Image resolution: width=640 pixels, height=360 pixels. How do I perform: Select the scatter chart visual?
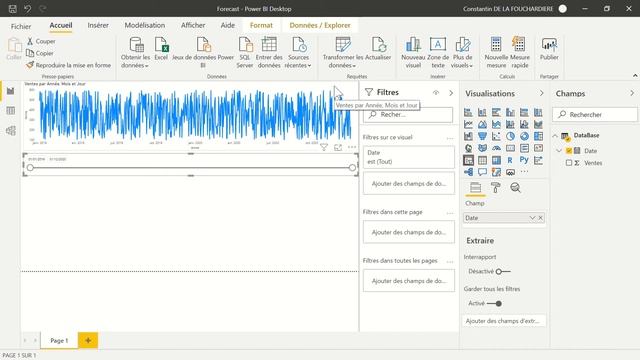coord(496,136)
